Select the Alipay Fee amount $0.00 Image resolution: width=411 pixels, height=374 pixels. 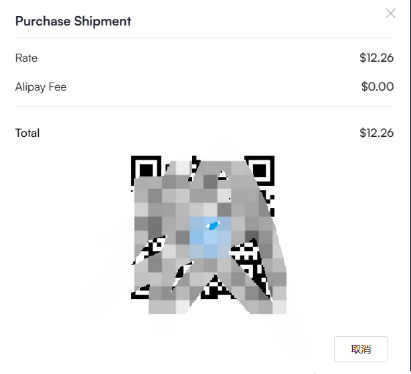point(377,87)
